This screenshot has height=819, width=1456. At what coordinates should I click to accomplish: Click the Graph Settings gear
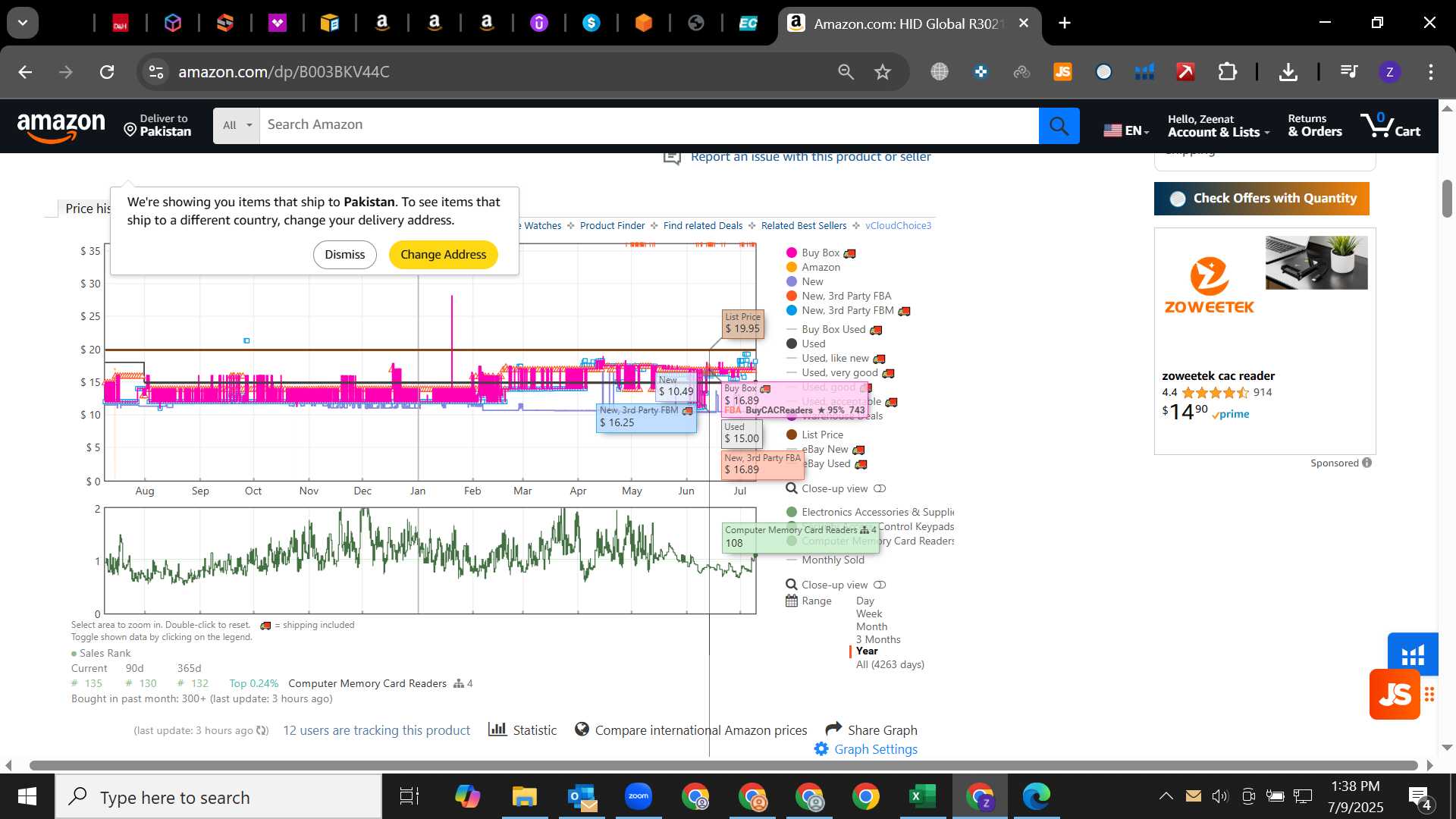(x=821, y=749)
